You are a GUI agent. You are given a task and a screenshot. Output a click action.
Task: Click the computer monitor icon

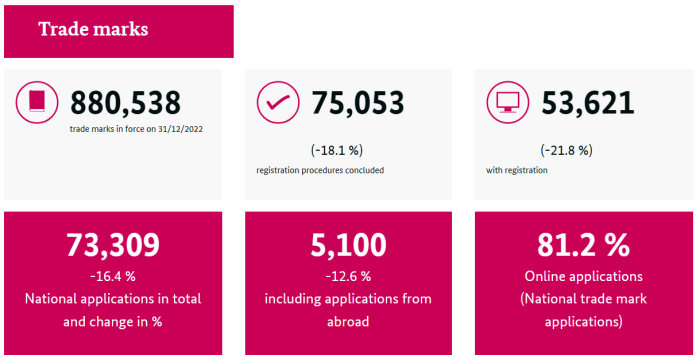tap(508, 102)
